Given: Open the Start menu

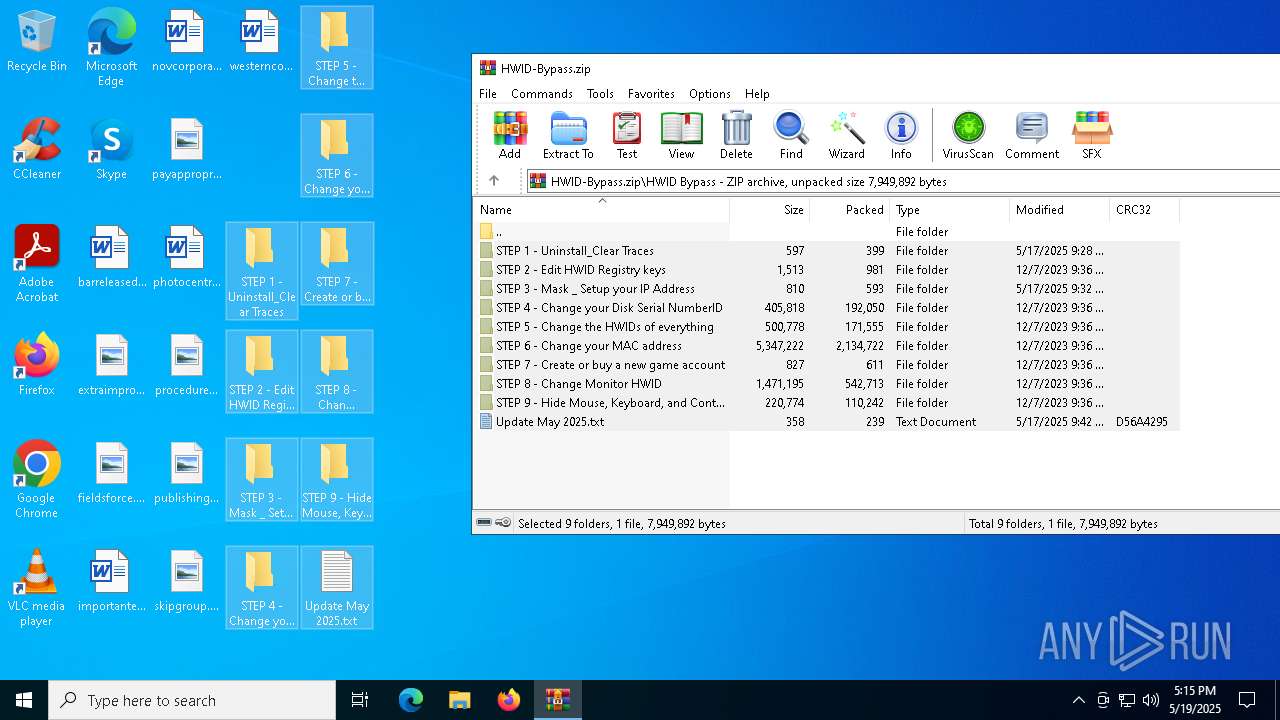Looking at the screenshot, I should (24, 700).
